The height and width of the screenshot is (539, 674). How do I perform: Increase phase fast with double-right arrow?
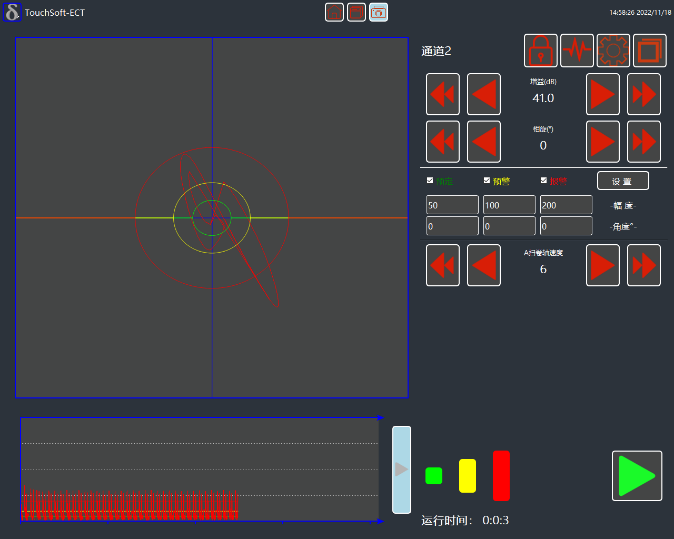click(x=644, y=141)
